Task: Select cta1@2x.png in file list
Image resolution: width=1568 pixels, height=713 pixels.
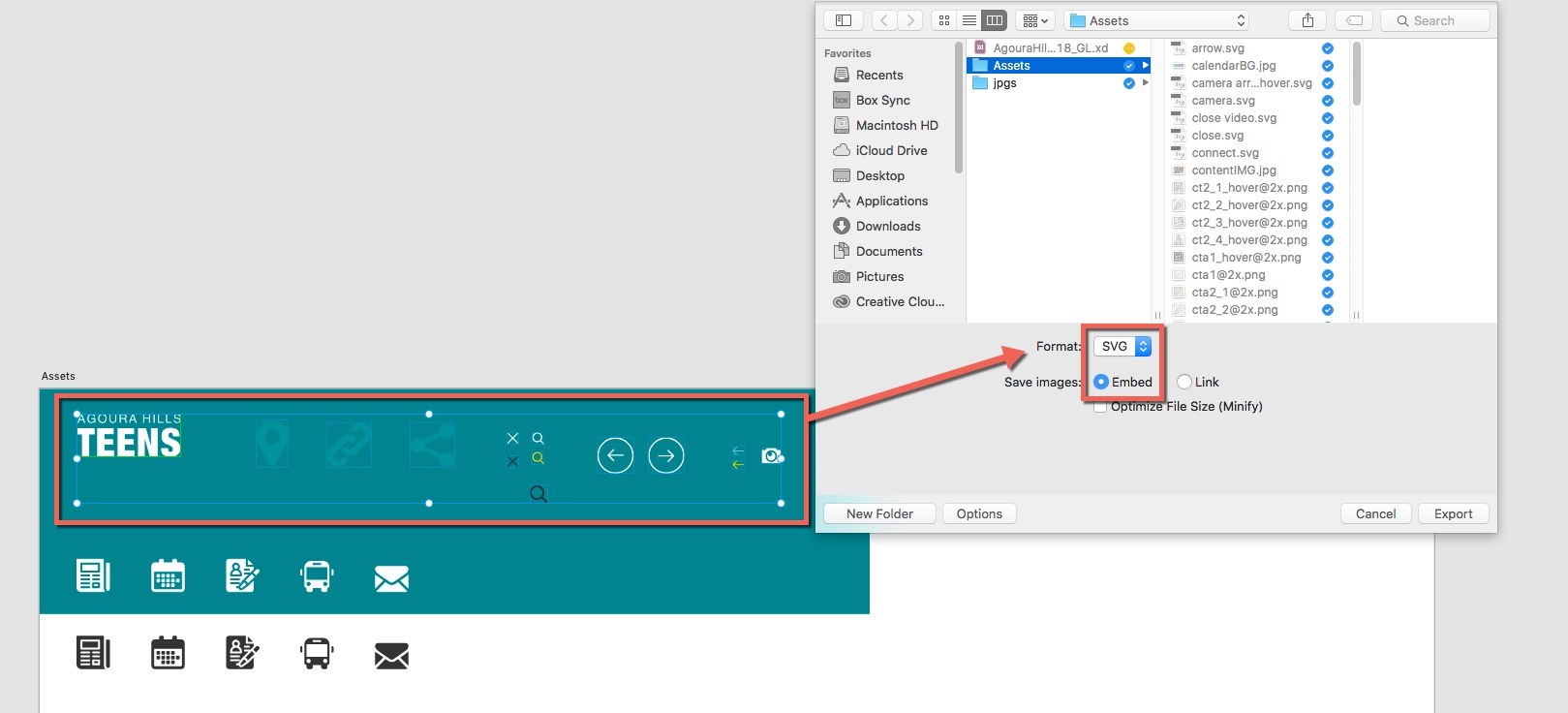Action: pos(1228,274)
